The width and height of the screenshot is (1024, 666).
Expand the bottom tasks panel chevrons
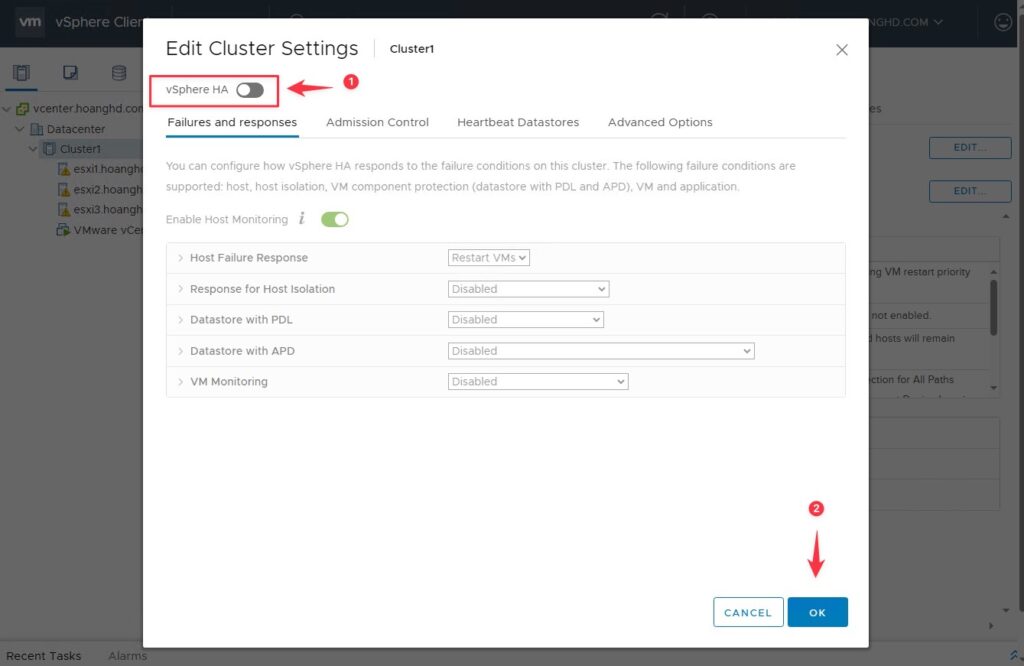[x=1014, y=656]
